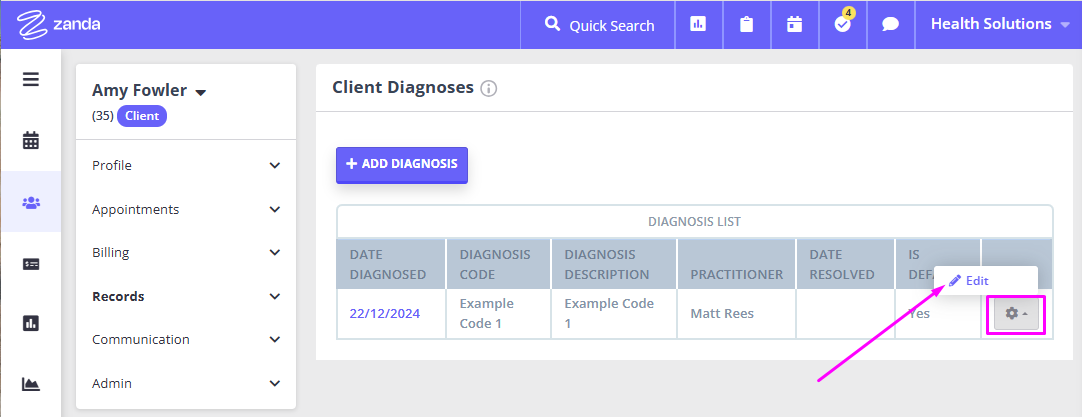The width and height of the screenshot is (1082, 417).
Task: Open the tasks icon with notification badge
Action: click(x=842, y=25)
